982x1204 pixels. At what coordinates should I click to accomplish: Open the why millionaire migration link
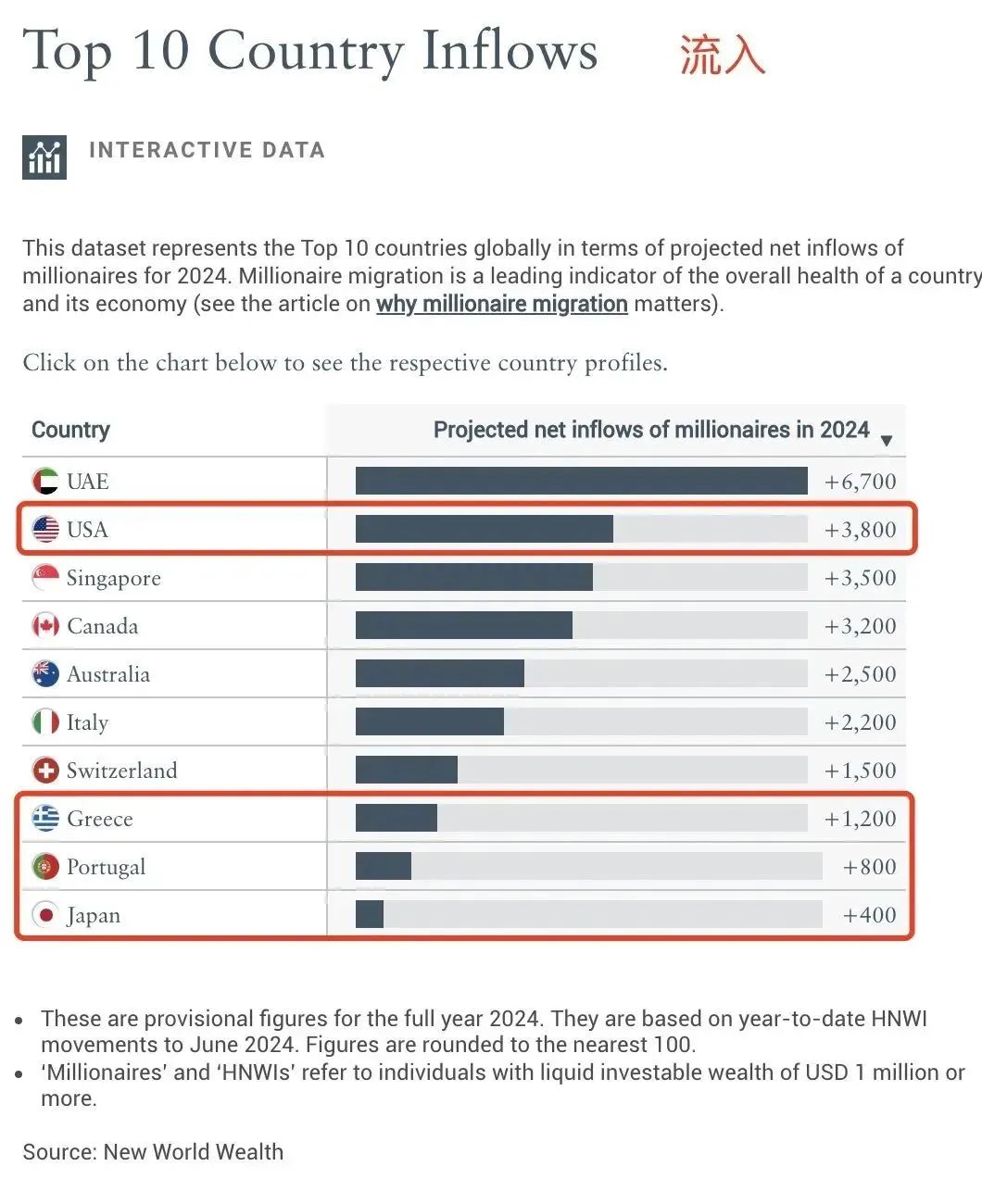click(502, 304)
